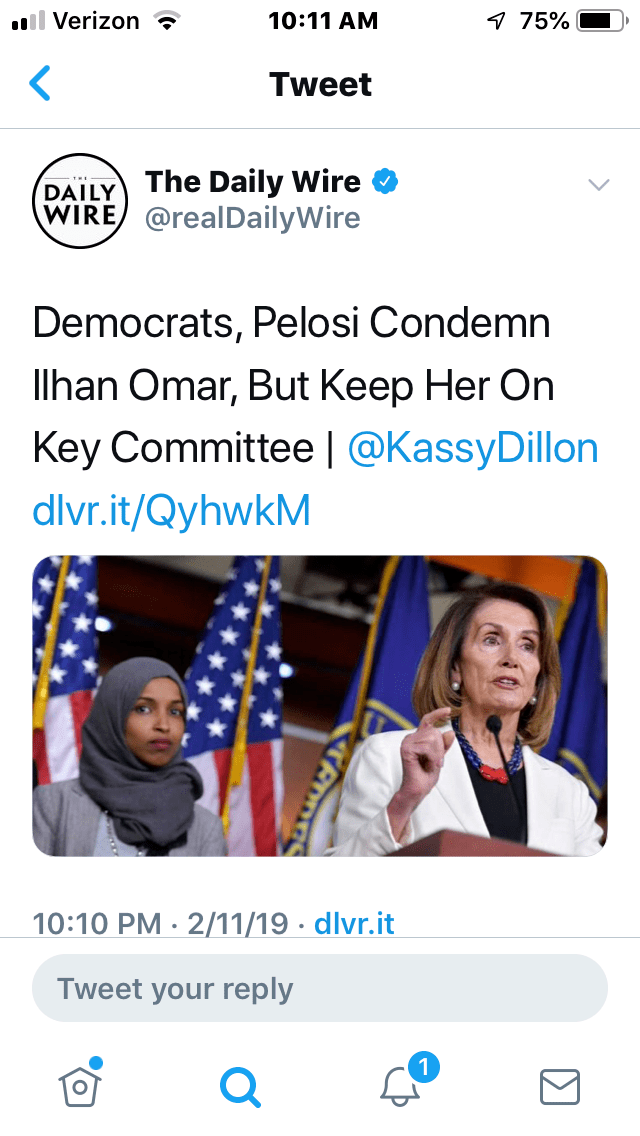Tap the Tweet your reply field
The width and height of the screenshot is (640, 1136).
tap(320, 988)
